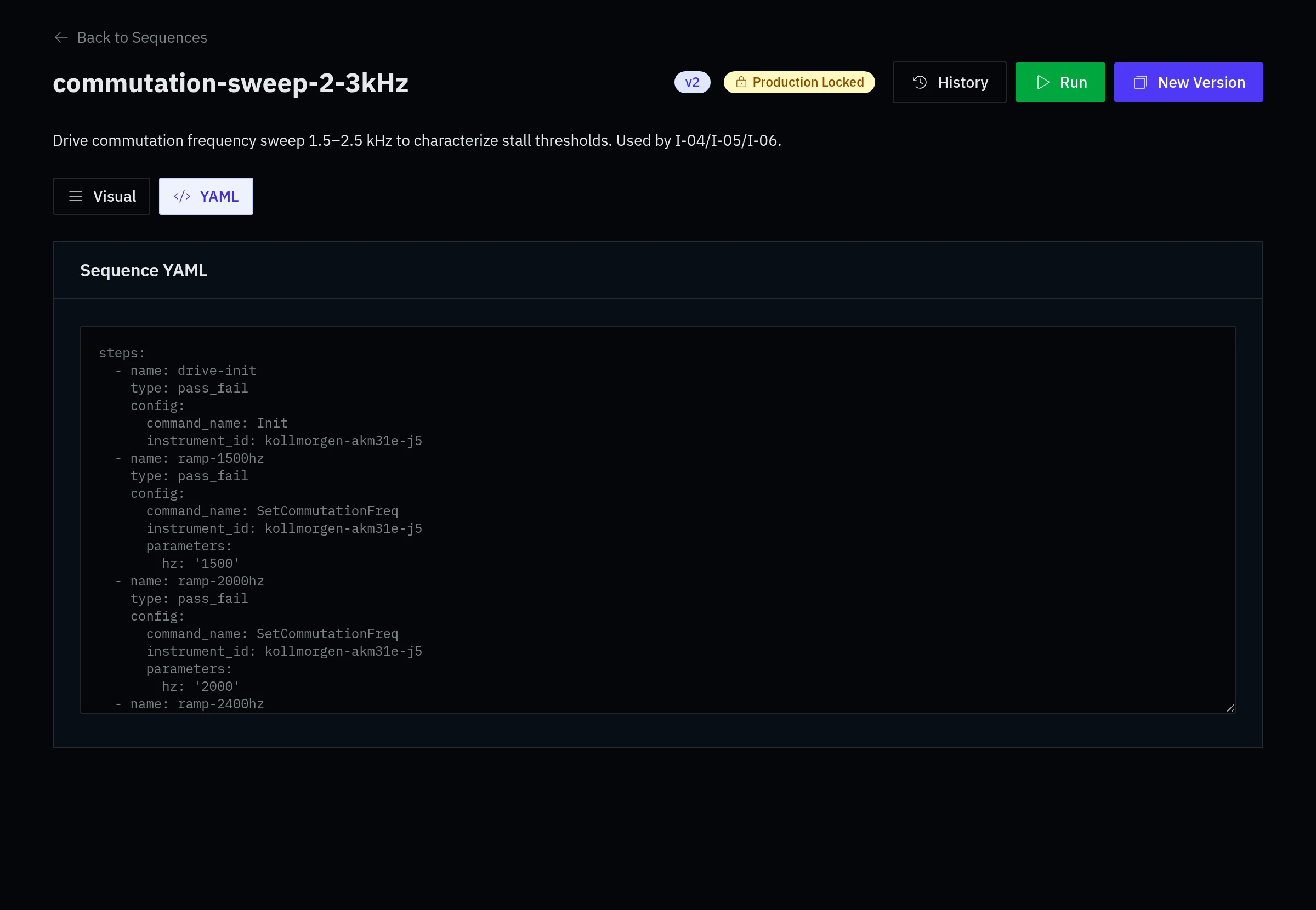This screenshot has height=910, width=1316.
Task: Click the 'steps:' line in YAML
Action: coord(122,354)
